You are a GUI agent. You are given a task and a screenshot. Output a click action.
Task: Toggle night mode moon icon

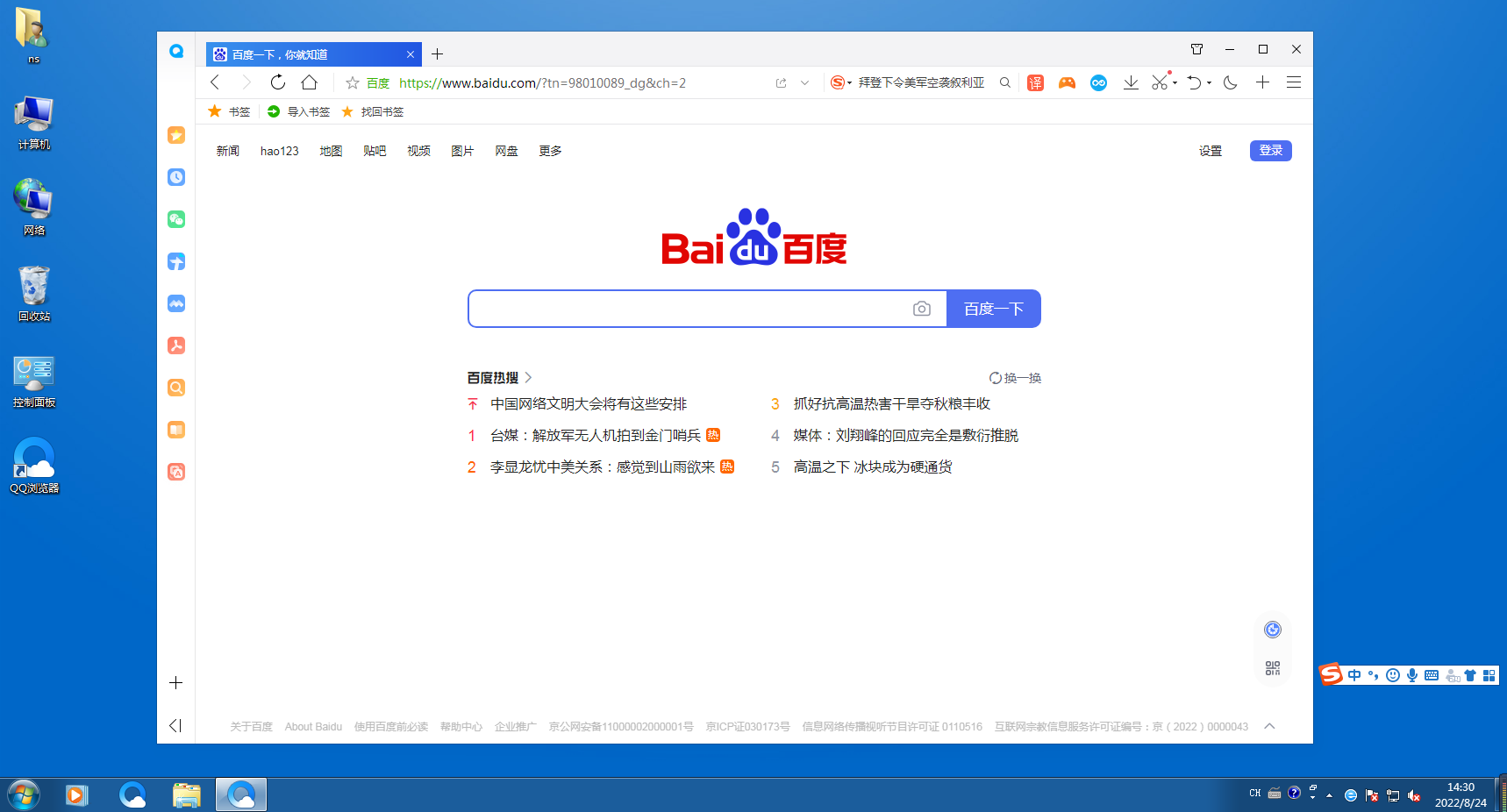[1231, 82]
